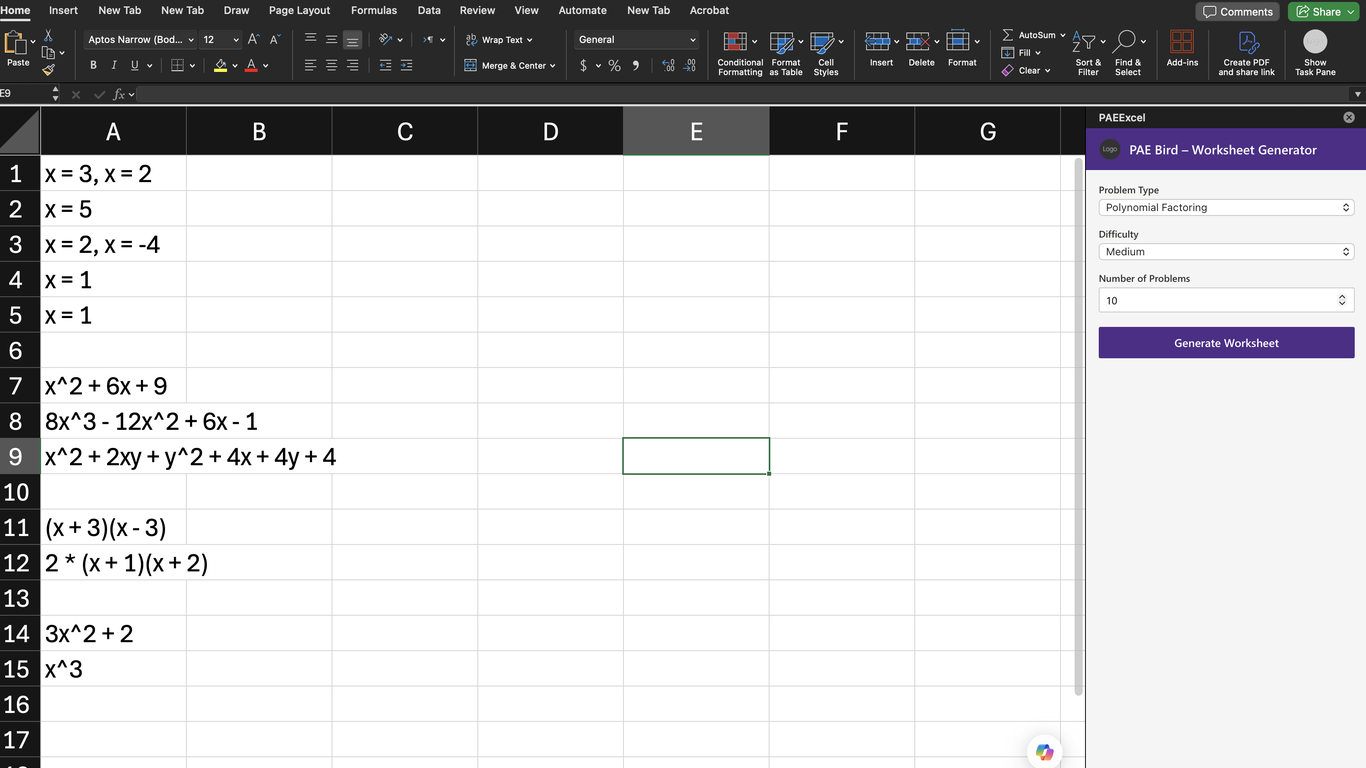Click the middle vertical align icon

(331, 39)
